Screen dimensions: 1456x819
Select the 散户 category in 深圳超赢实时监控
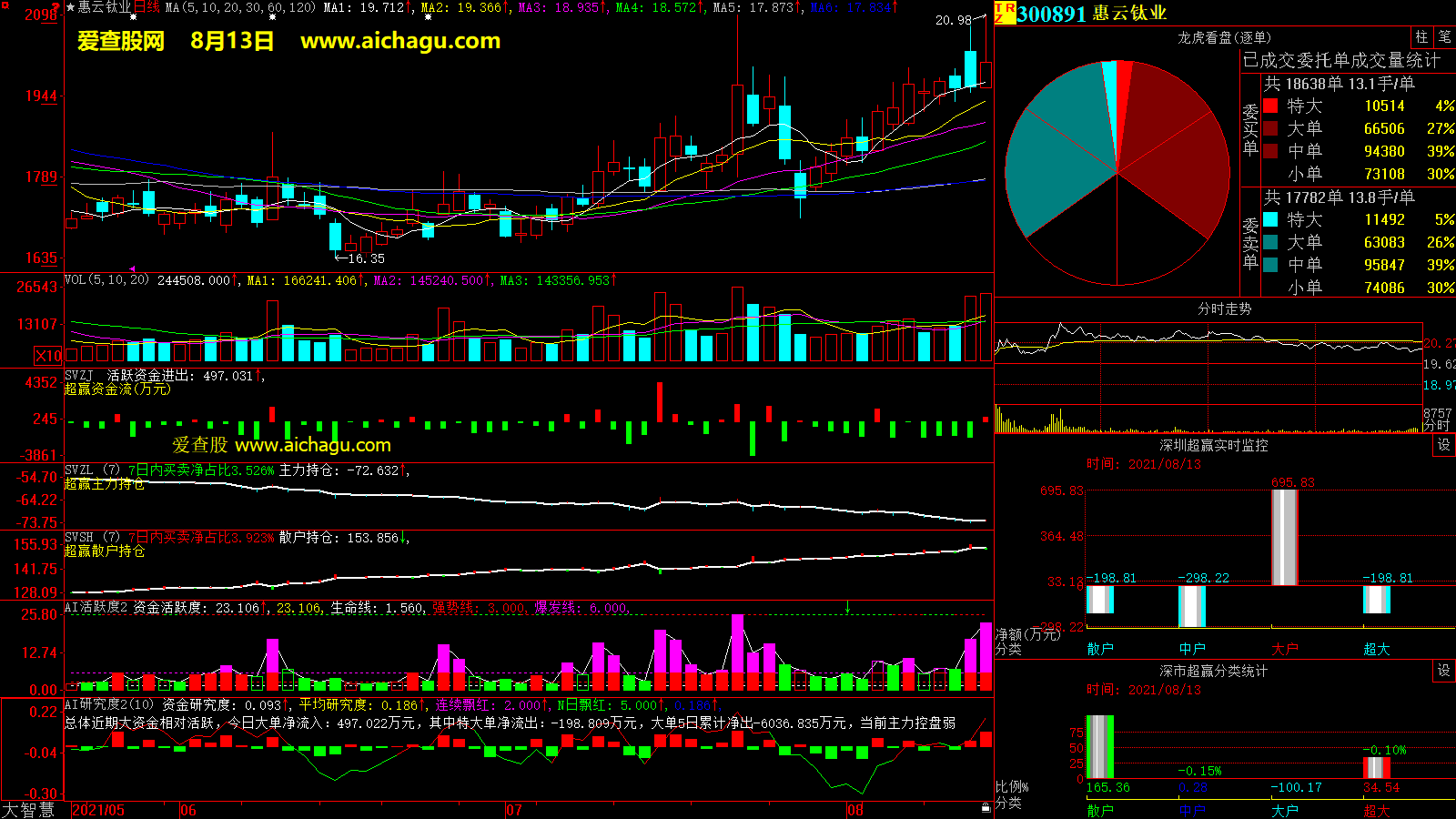pos(1099,649)
